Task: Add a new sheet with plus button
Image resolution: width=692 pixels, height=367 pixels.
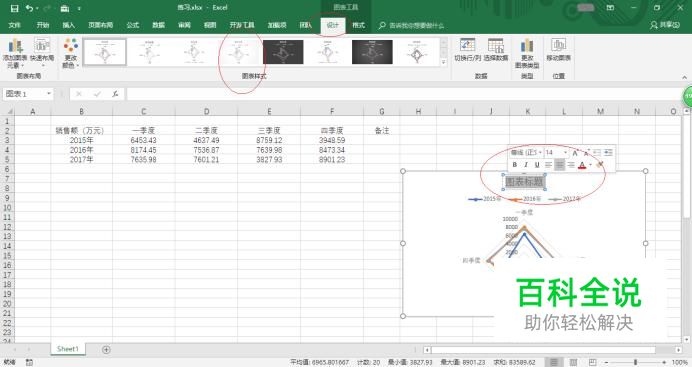Action: [106, 349]
